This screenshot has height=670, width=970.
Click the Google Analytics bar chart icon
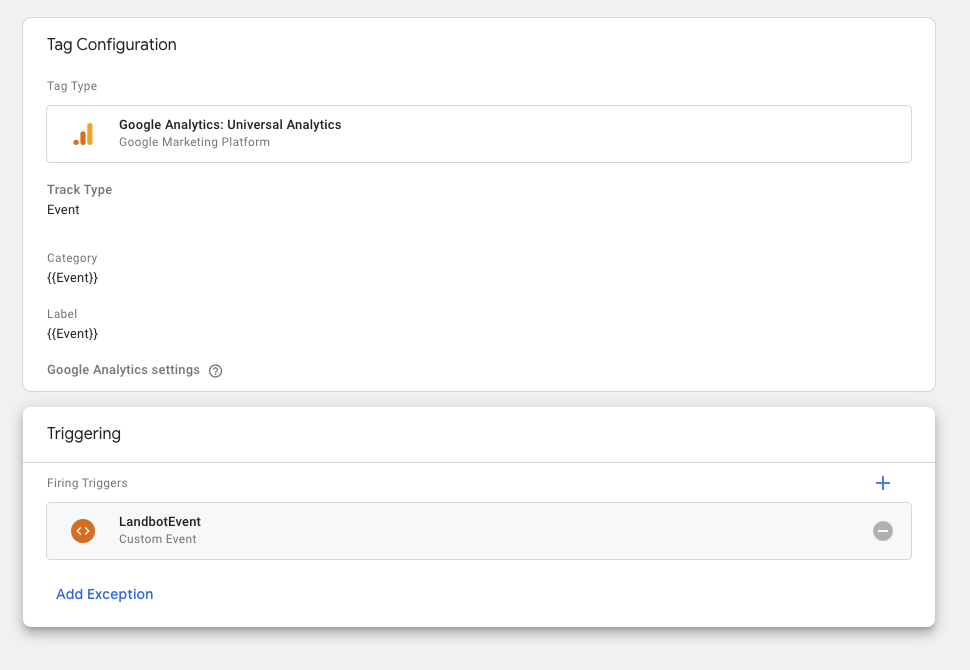click(x=83, y=134)
